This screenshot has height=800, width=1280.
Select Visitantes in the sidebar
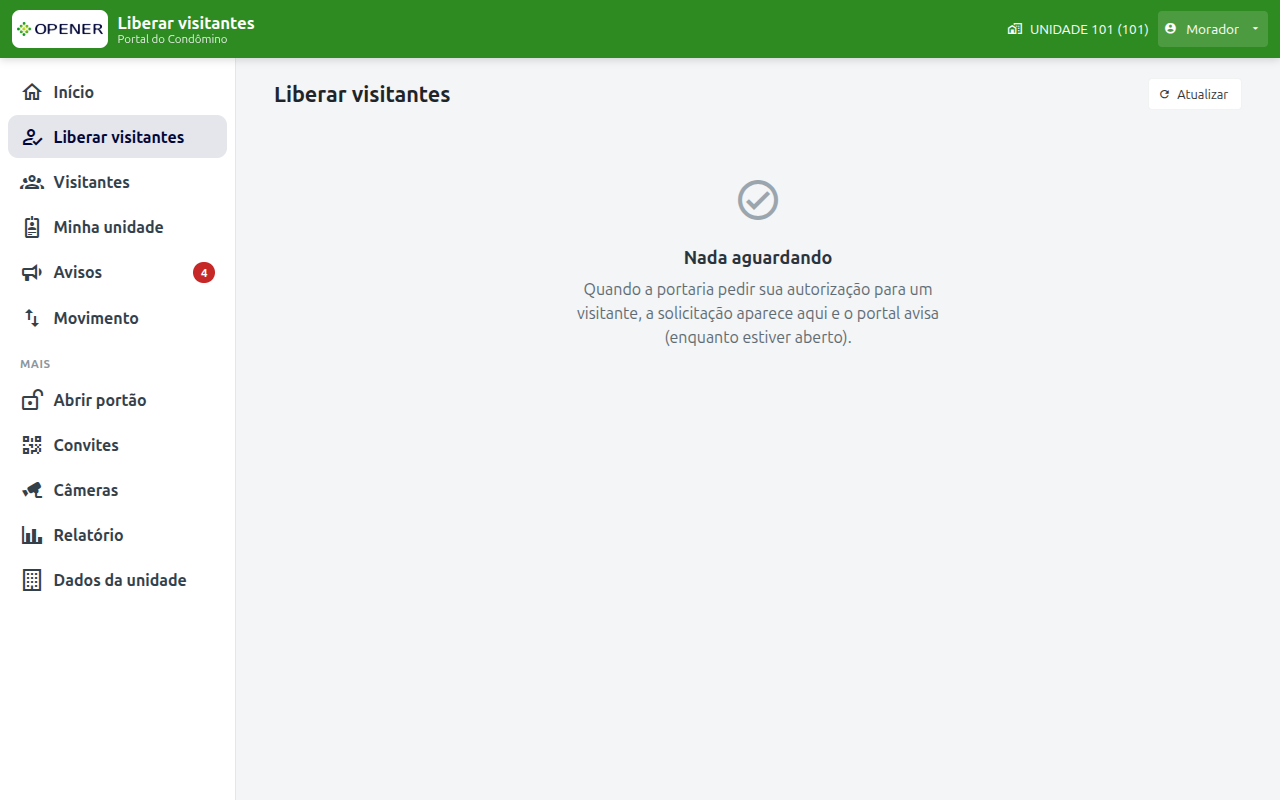tap(118, 182)
